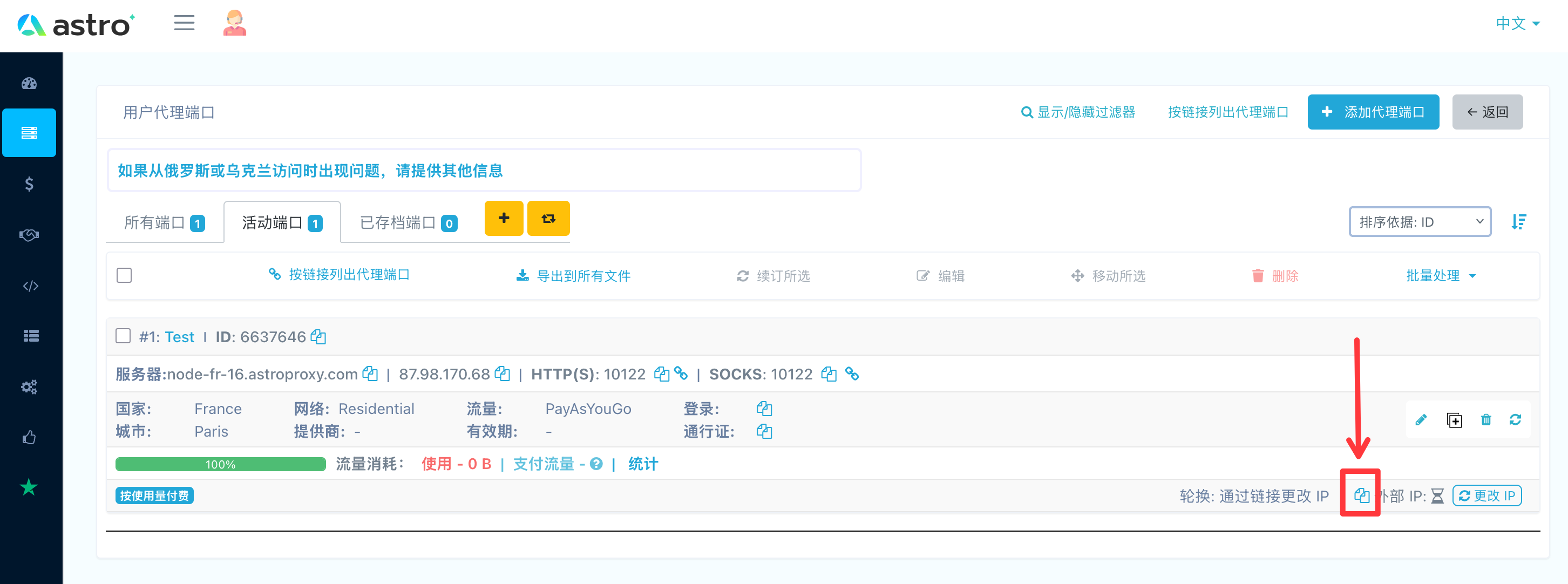Open the 中文 language dropdown
The width and height of the screenshot is (1568, 584).
click(1517, 24)
